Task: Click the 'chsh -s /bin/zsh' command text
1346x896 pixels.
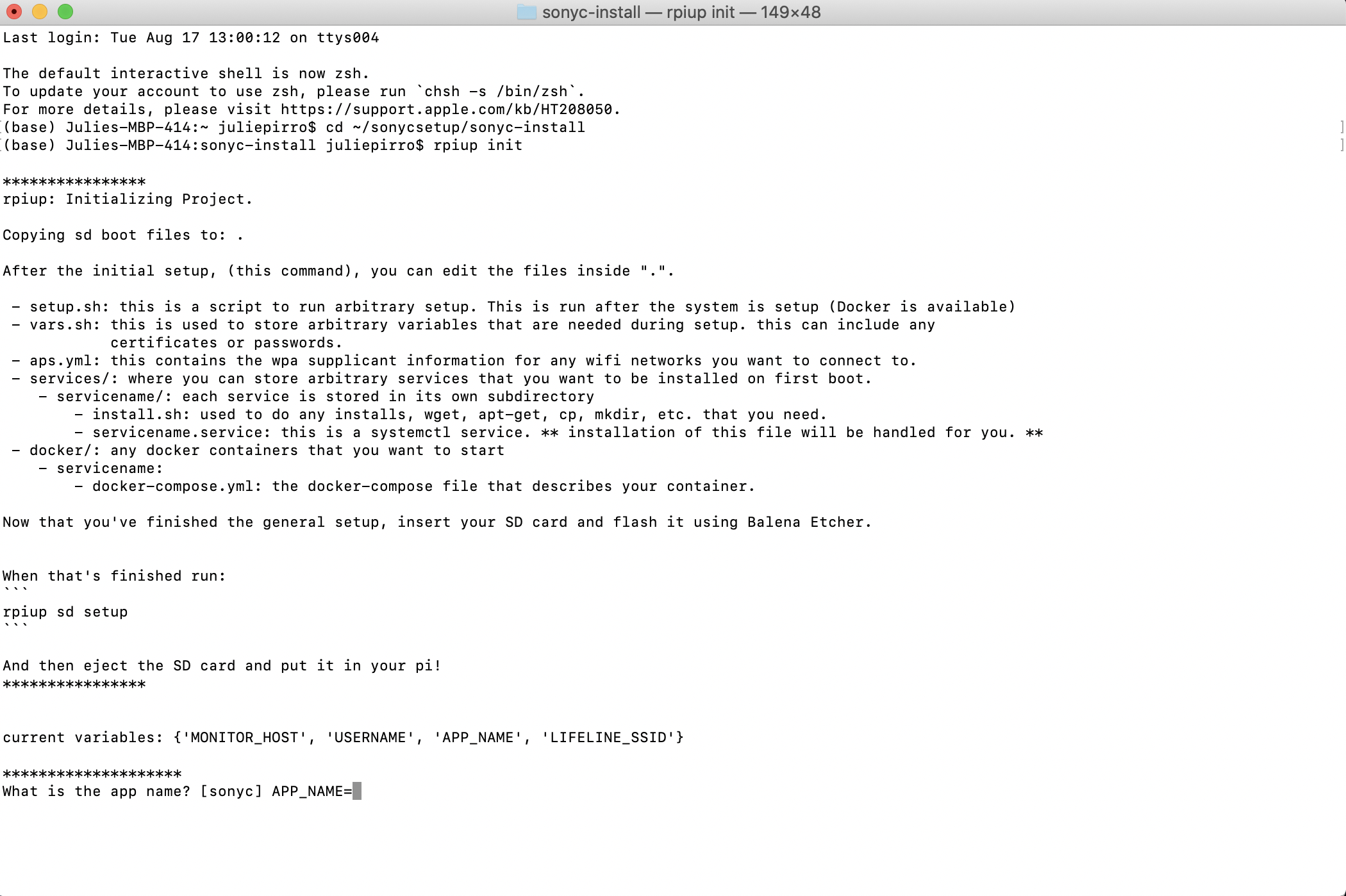Action: click(x=496, y=92)
